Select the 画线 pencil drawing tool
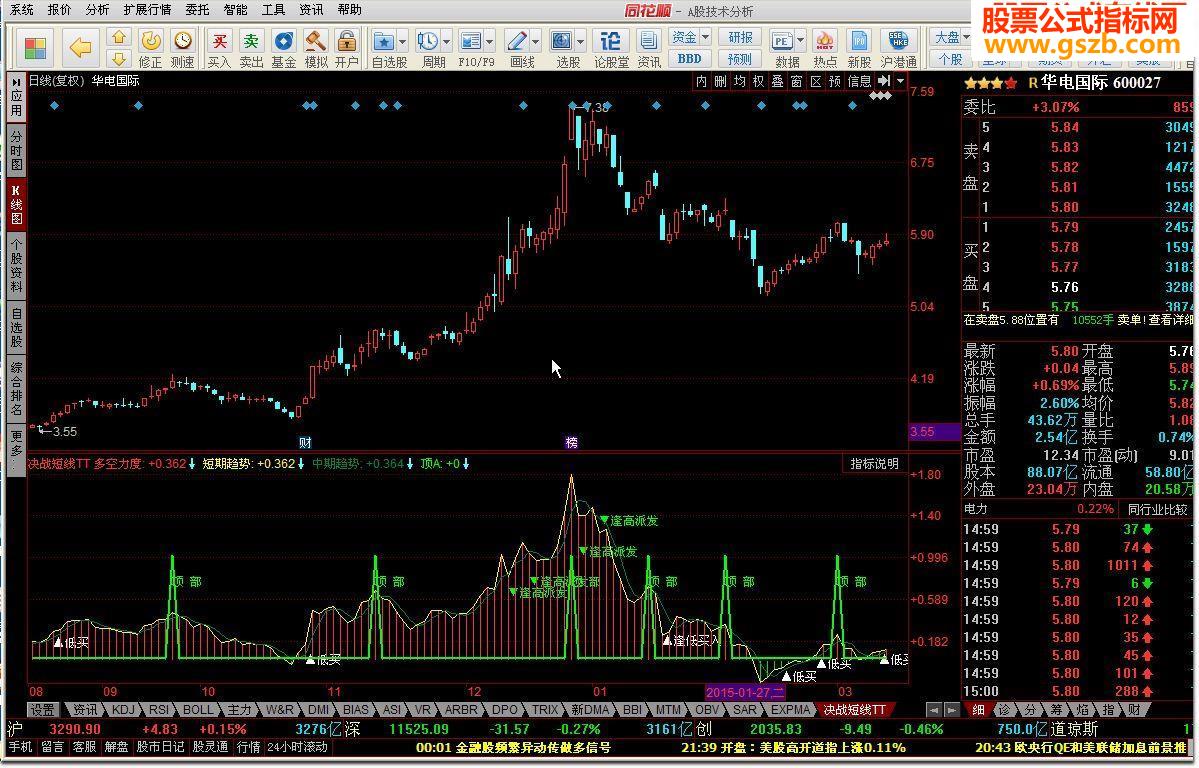The width and height of the screenshot is (1199, 768). (x=517, y=41)
